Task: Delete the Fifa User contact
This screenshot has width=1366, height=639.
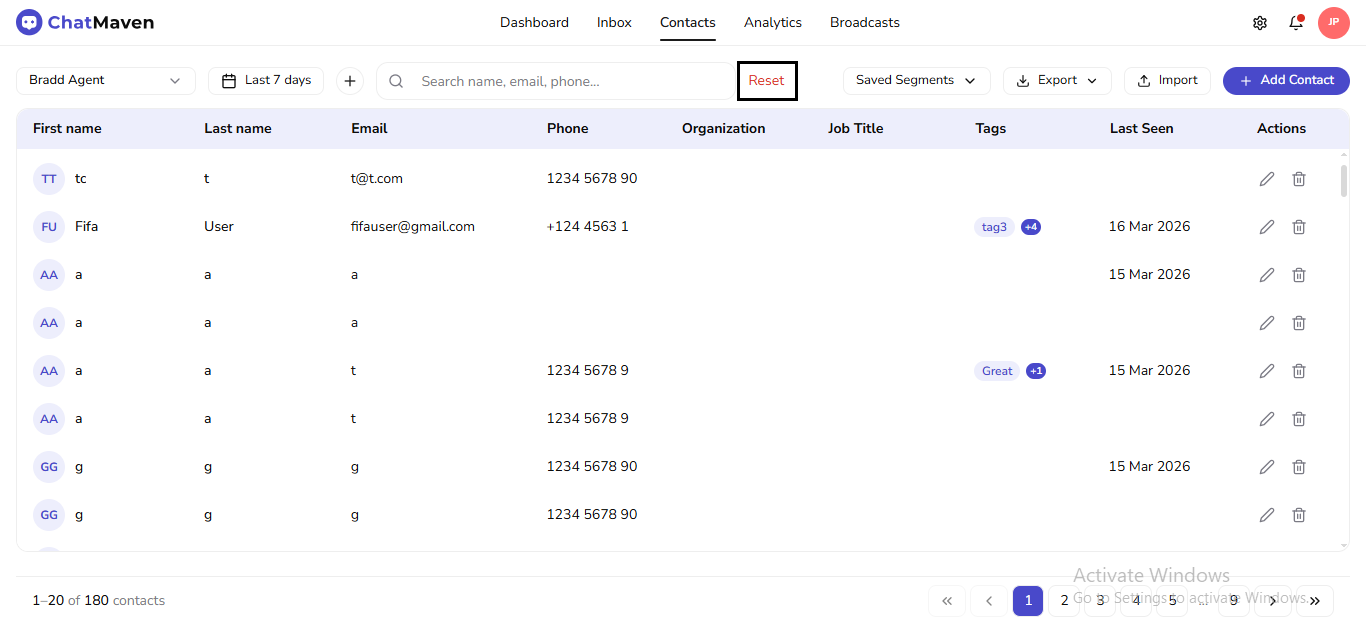Action: point(1298,227)
